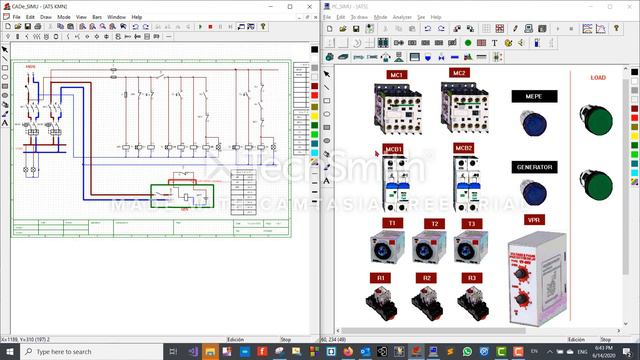Show hidden system tray icons
This screenshot has height=360, width=640.
point(549,351)
